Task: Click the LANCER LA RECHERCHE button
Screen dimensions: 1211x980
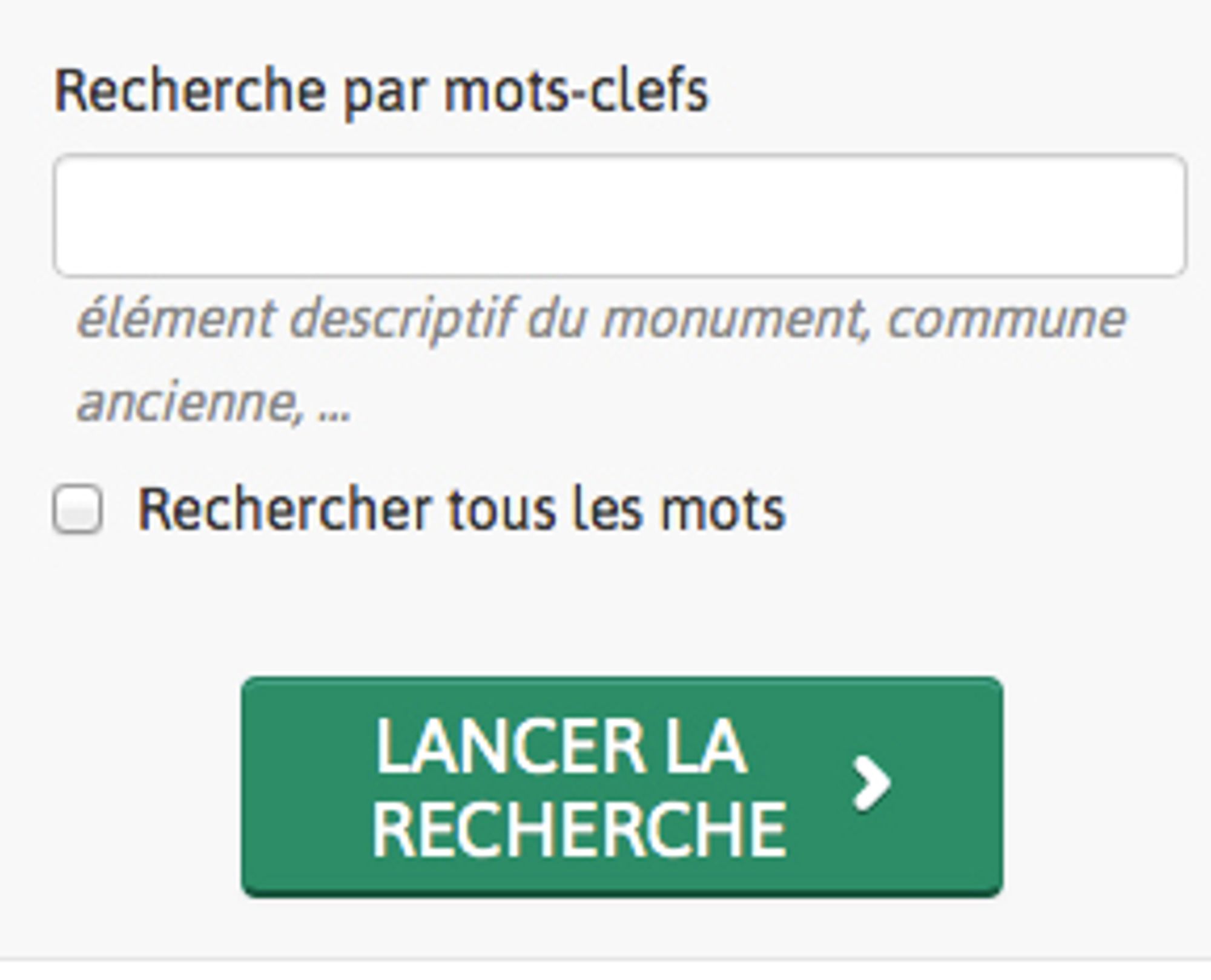Action: [x=621, y=786]
